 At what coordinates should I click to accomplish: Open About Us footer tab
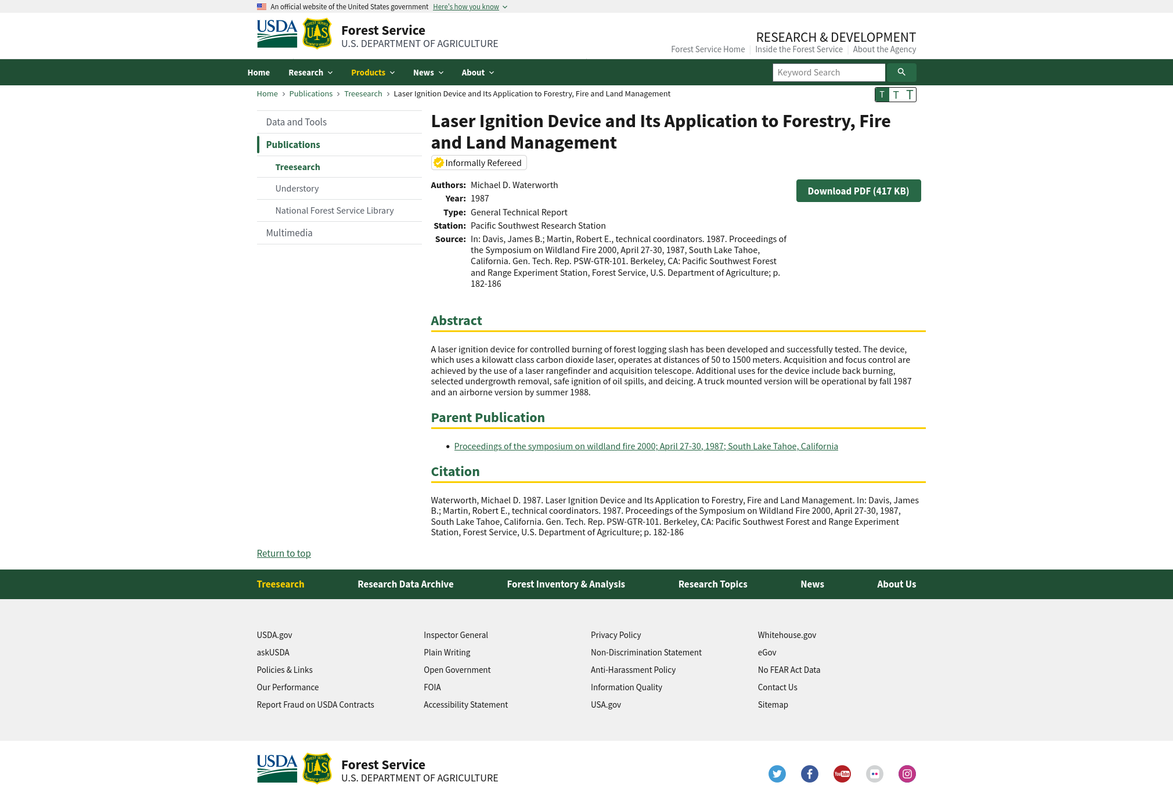(x=896, y=584)
